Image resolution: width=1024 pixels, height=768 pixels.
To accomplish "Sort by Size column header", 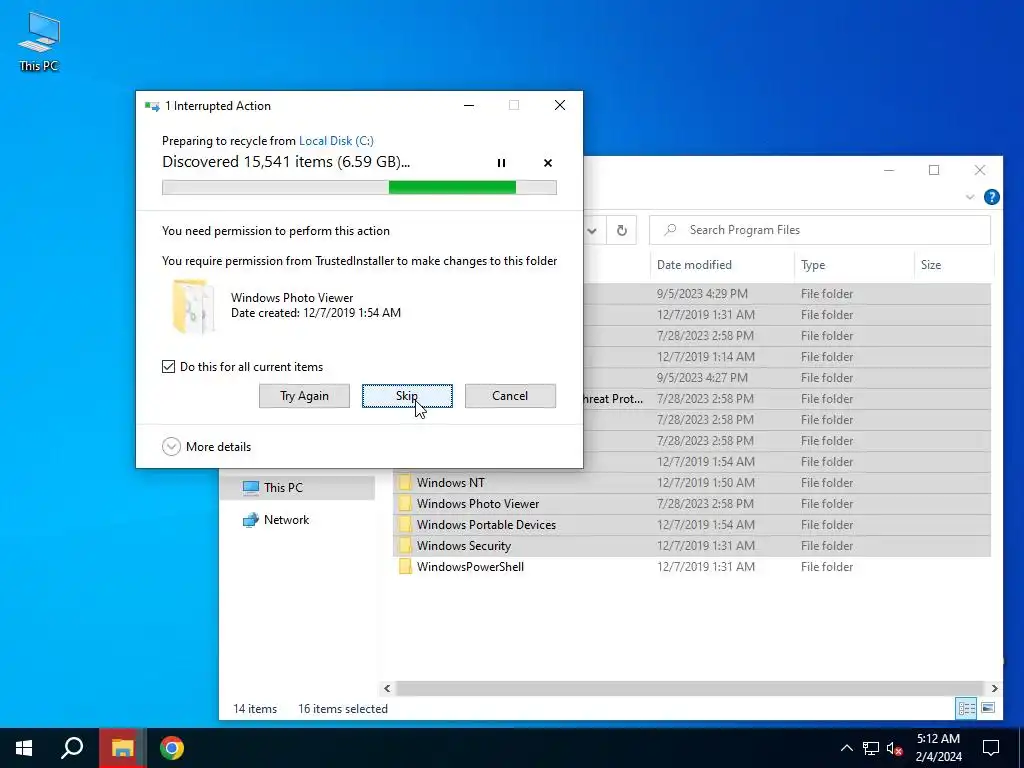I will click(953, 264).
